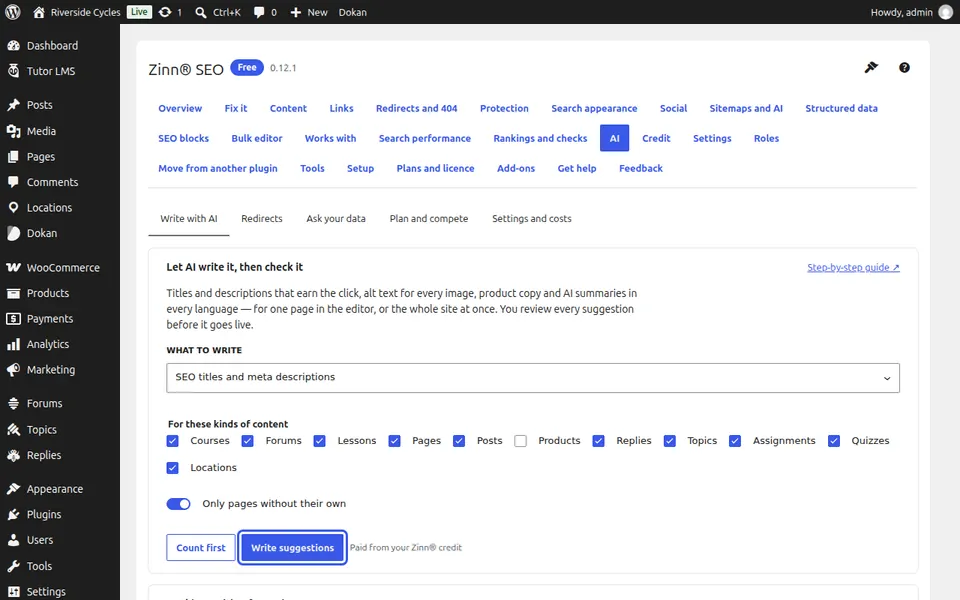Uncheck the Quizzes checkbox
960x600 pixels.
coord(834,441)
